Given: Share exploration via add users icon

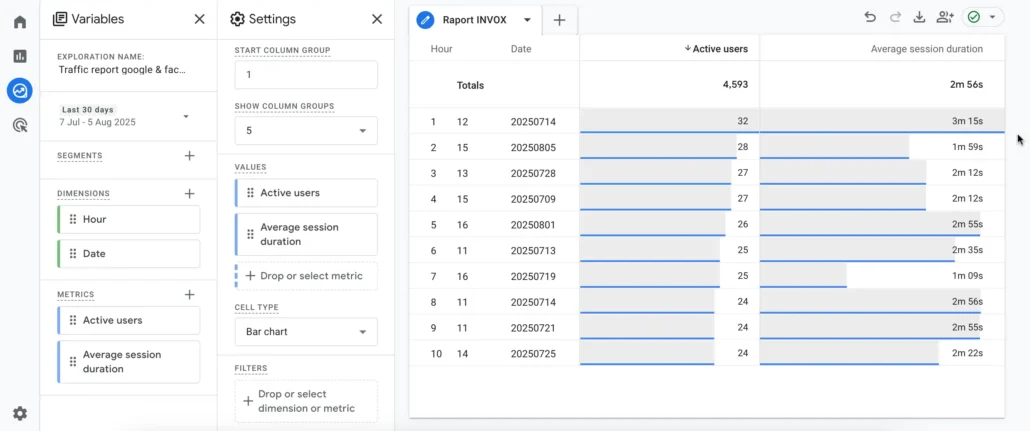Looking at the screenshot, I should 945,17.
